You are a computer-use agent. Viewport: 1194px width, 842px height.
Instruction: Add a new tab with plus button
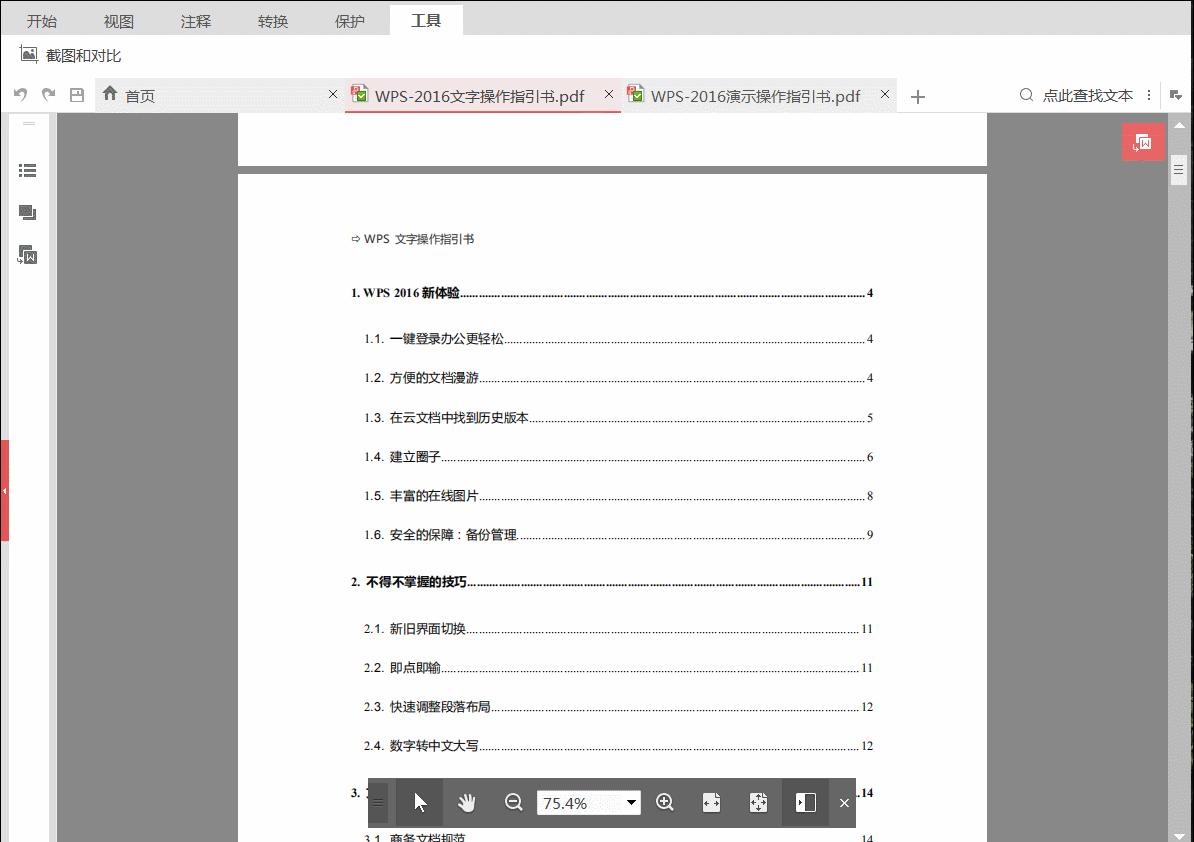[x=918, y=97]
